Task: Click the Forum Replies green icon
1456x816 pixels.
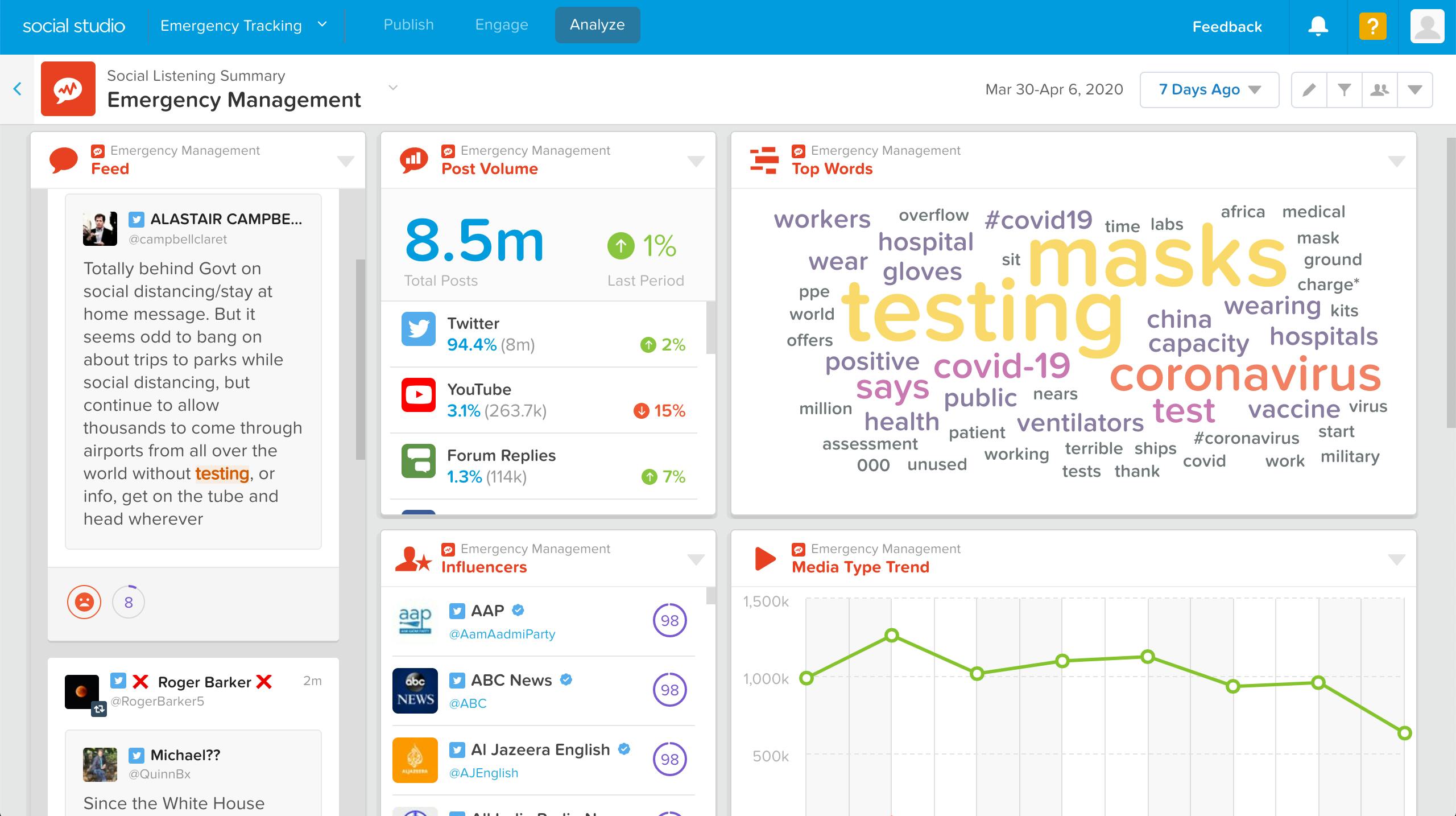Action: (x=419, y=461)
